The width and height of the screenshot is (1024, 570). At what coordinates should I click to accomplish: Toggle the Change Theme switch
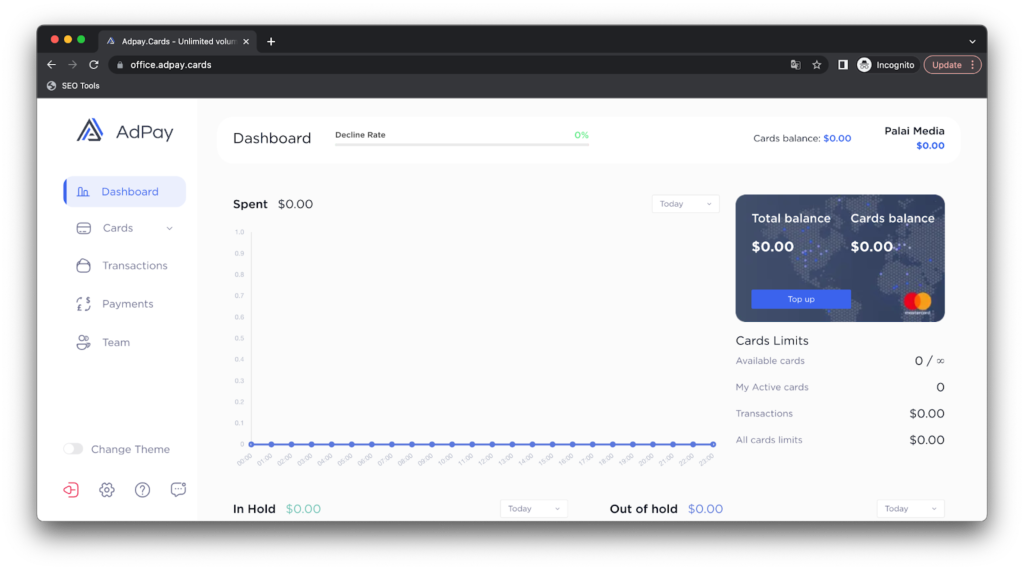[x=74, y=449]
